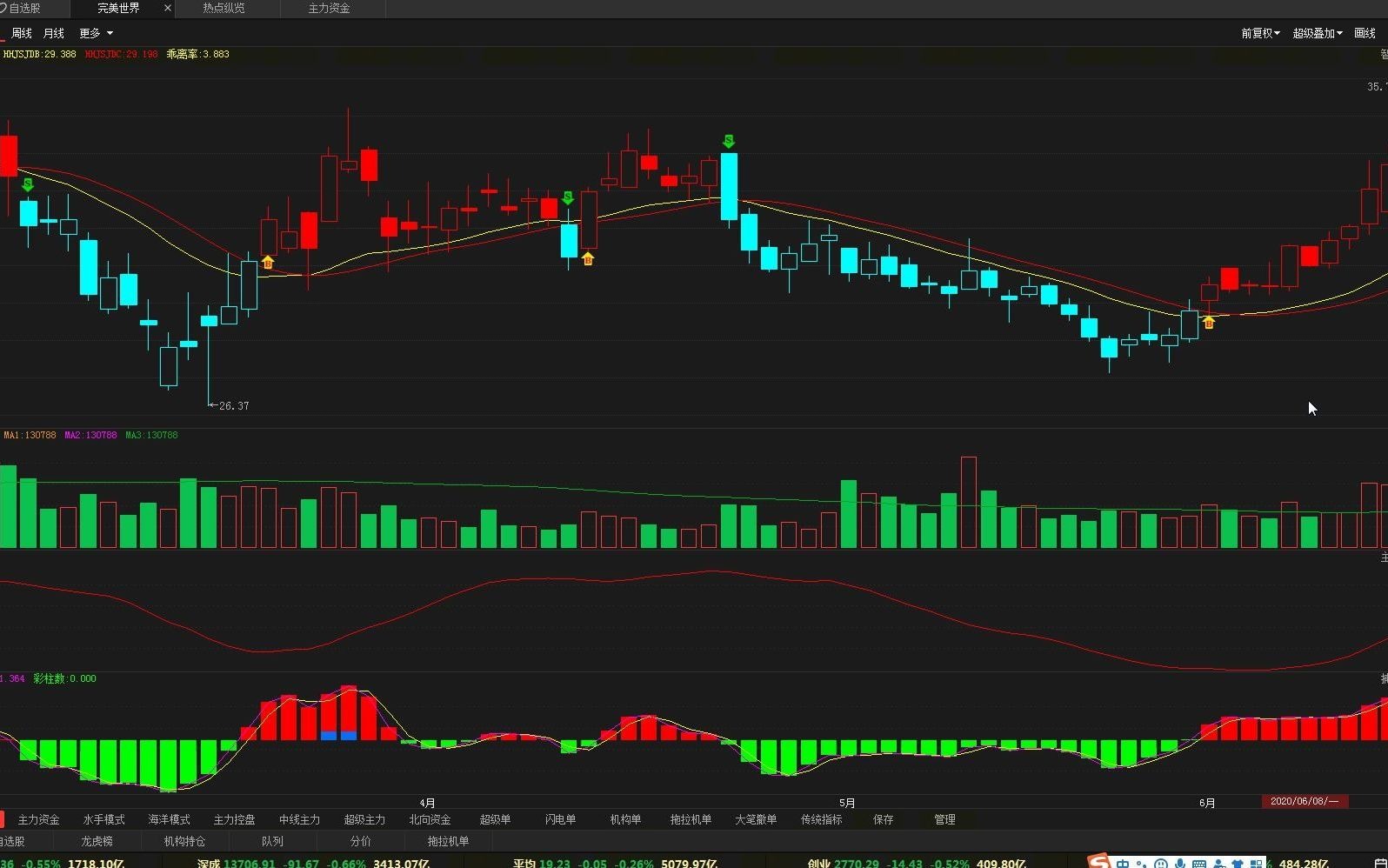This screenshot has height=868, width=1388.
Task: Click the 彩柱数:0.000 label
Action: 64,678
